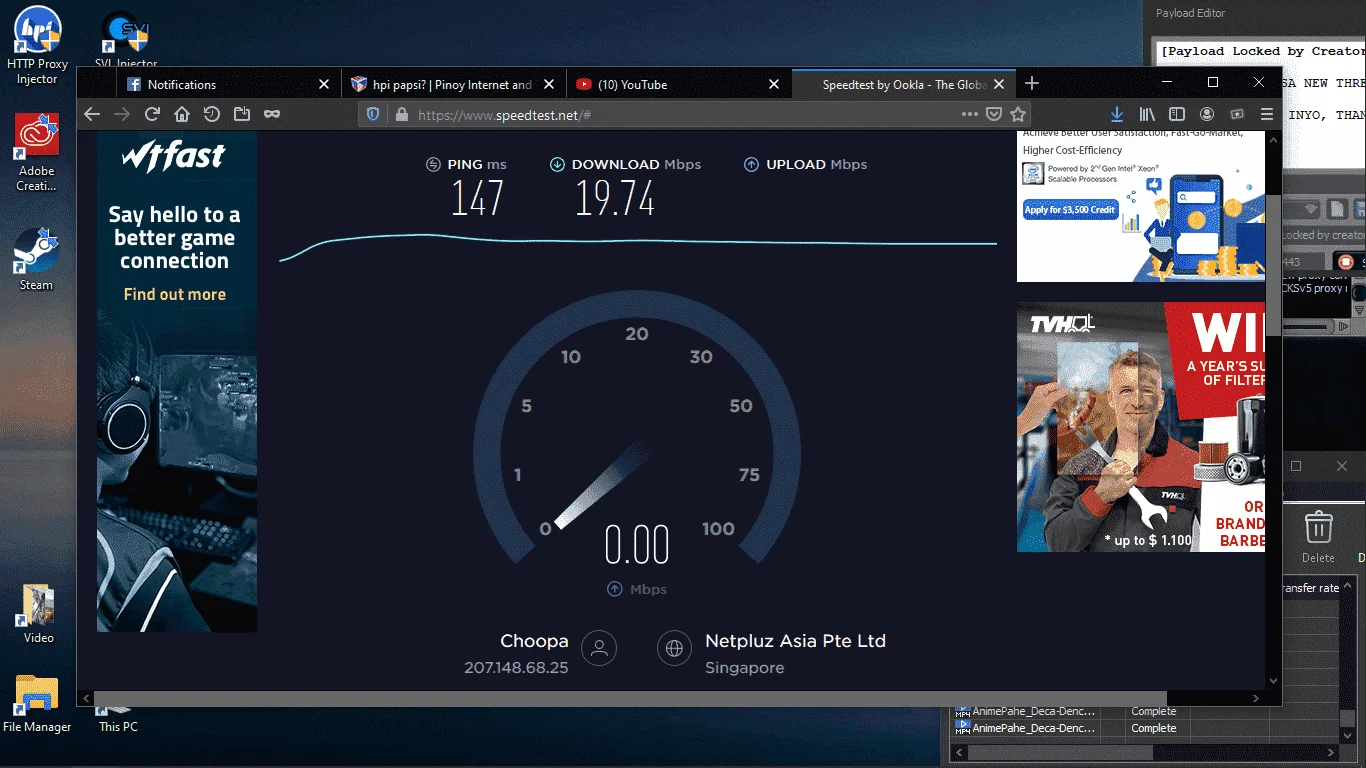
Task: Click the 147 ping result
Action: tap(477, 199)
